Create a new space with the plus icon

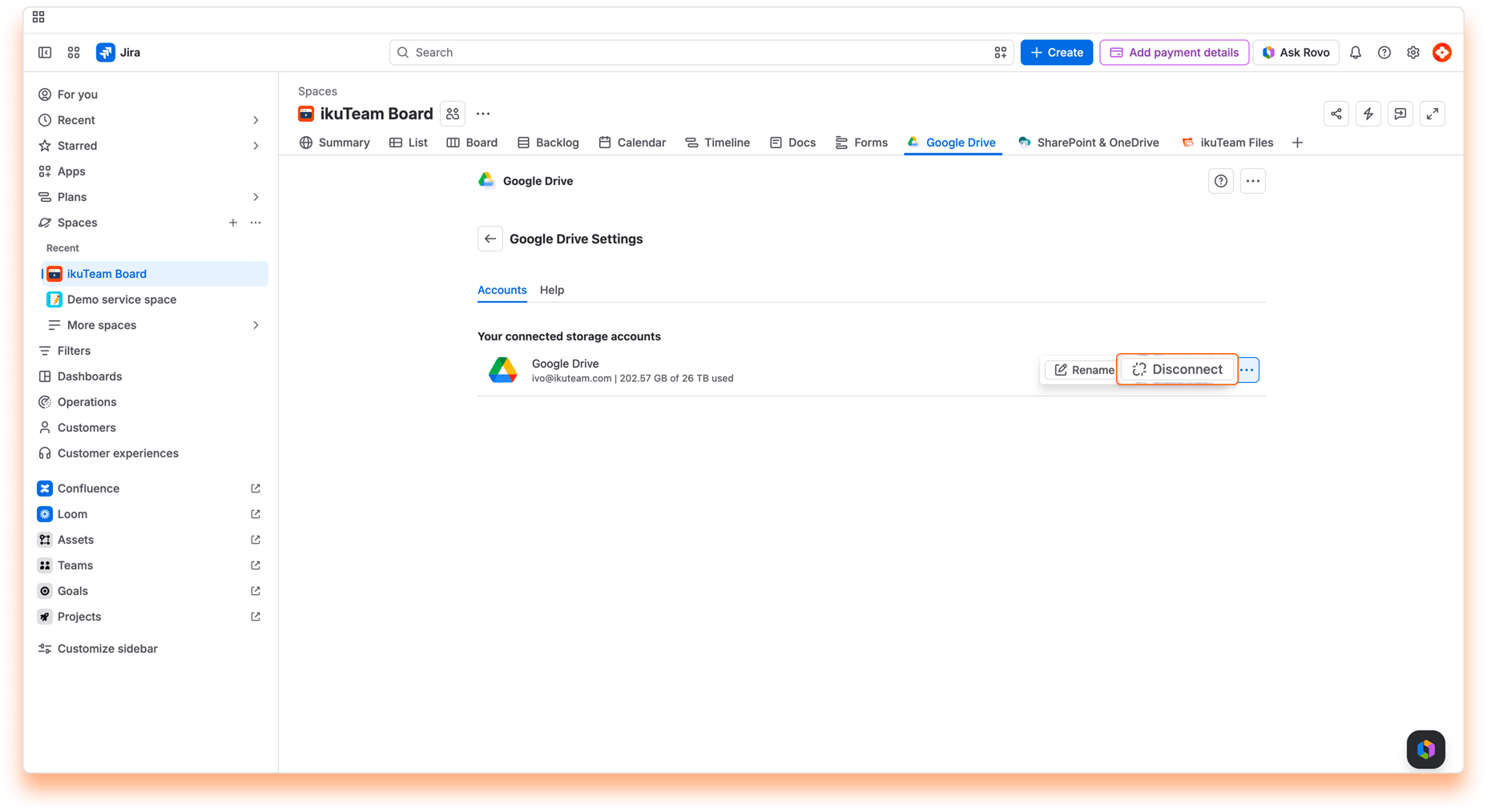(232, 223)
